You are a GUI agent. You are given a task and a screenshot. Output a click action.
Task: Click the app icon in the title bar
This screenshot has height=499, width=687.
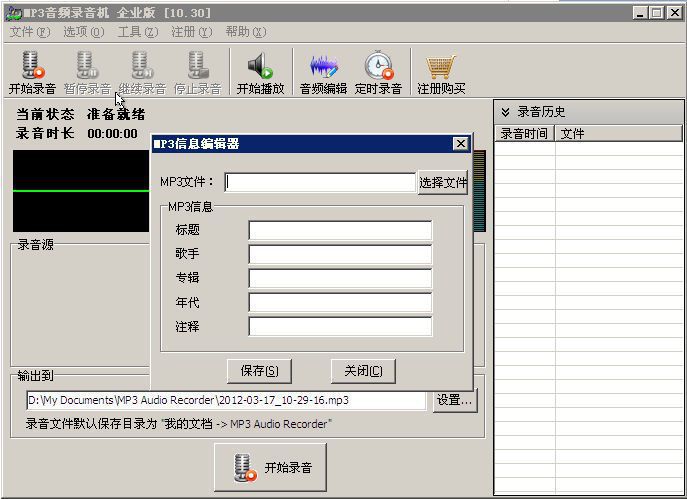pyautogui.click(x=13, y=13)
